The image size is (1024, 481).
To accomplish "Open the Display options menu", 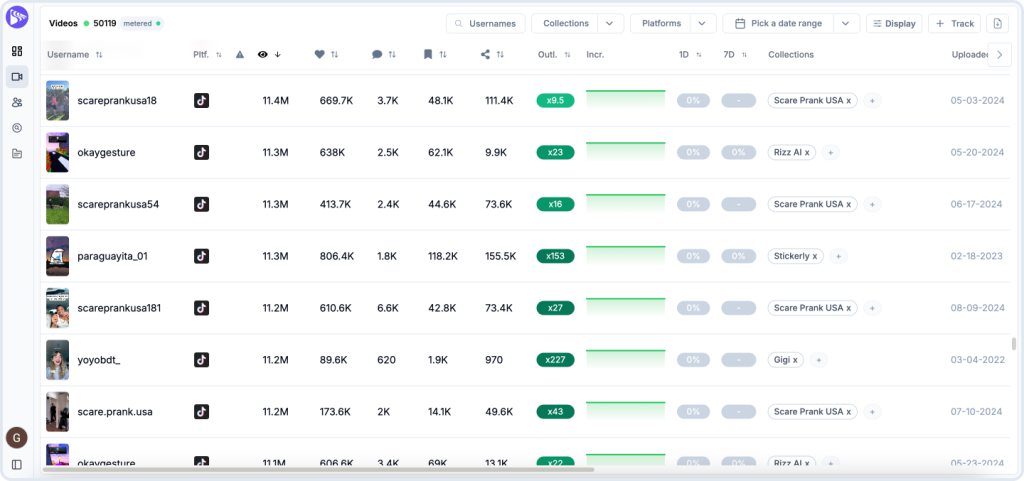I will (x=894, y=23).
